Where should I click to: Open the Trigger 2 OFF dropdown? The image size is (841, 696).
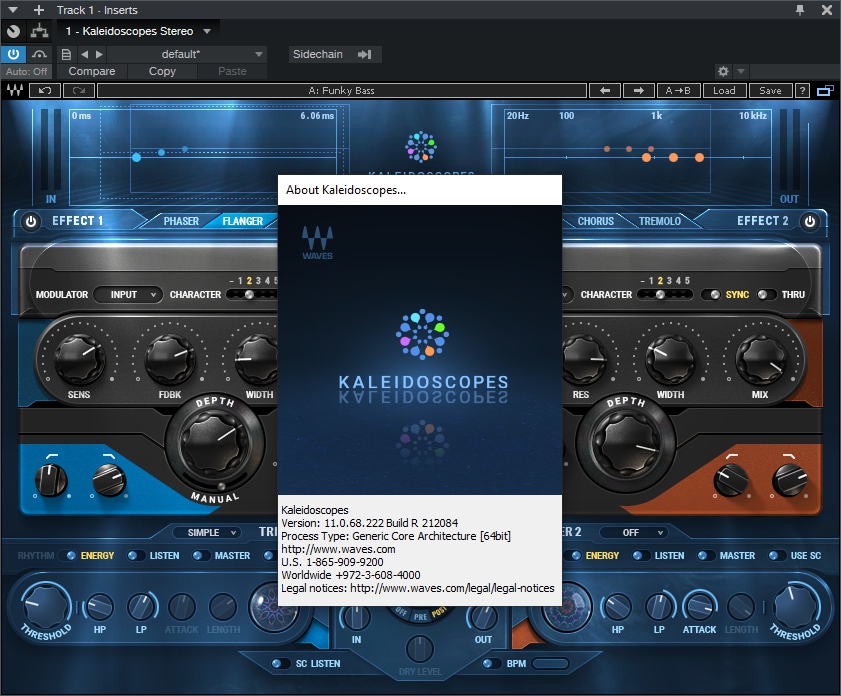pyautogui.click(x=633, y=532)
